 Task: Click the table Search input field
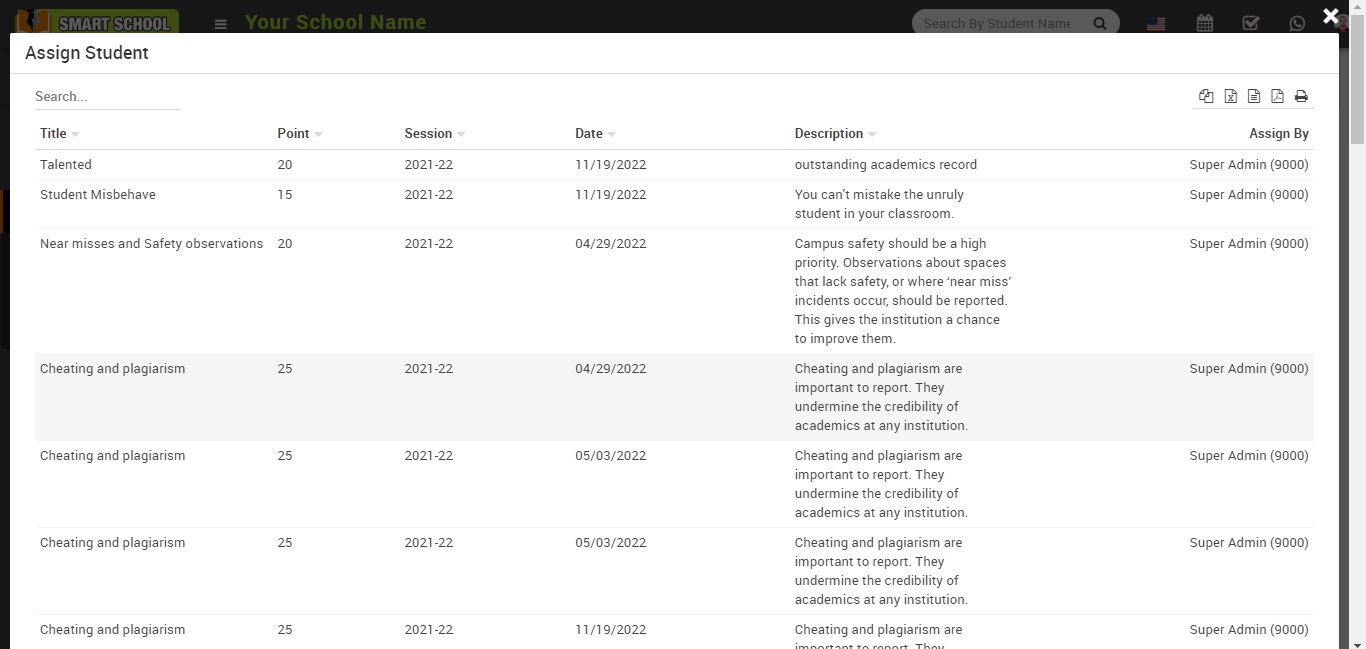[x=107, y=97]
